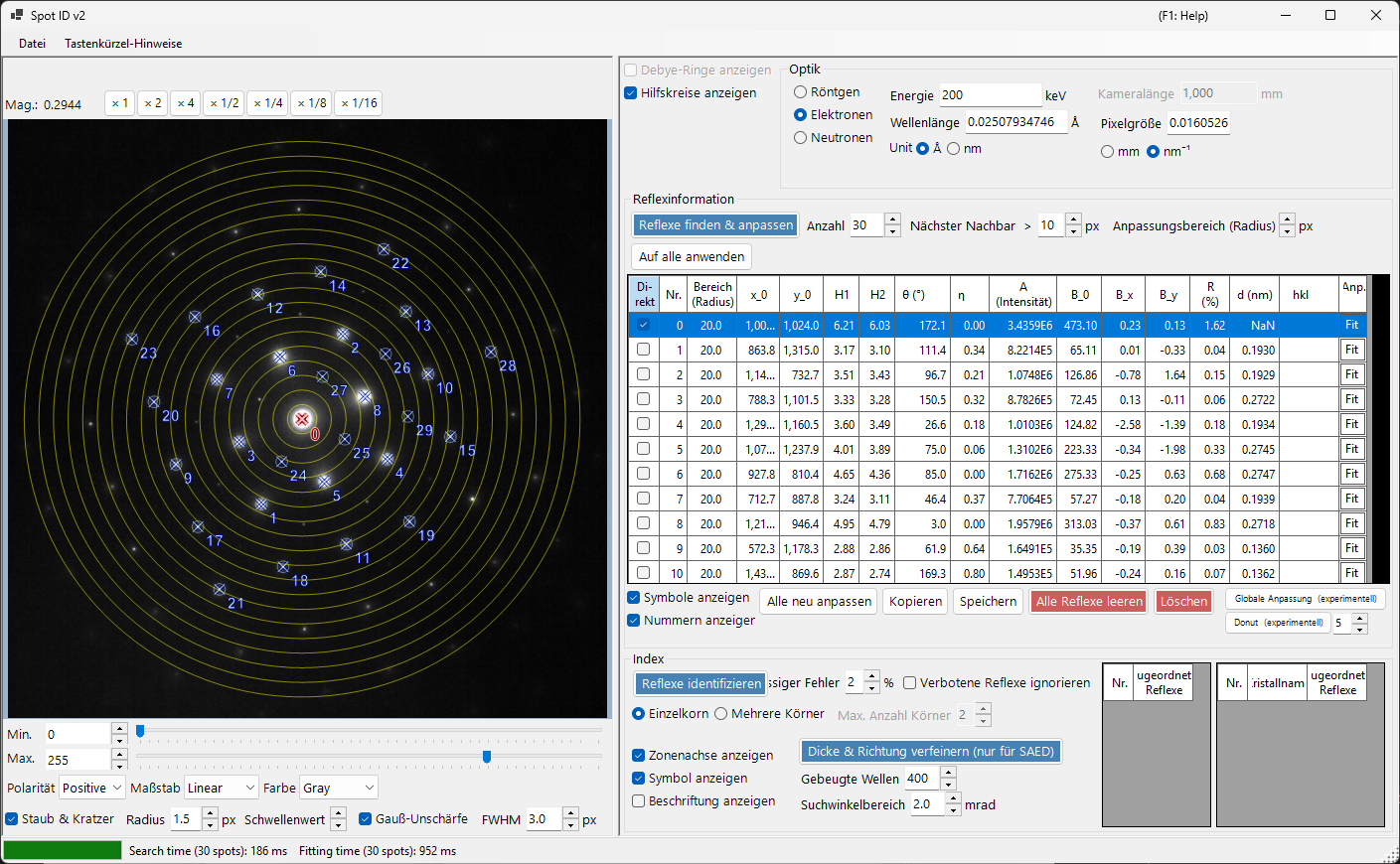Open the Maßstab Linear dropdown
The height and width of the screenshot is (864, 1400).
pos(222,788)
